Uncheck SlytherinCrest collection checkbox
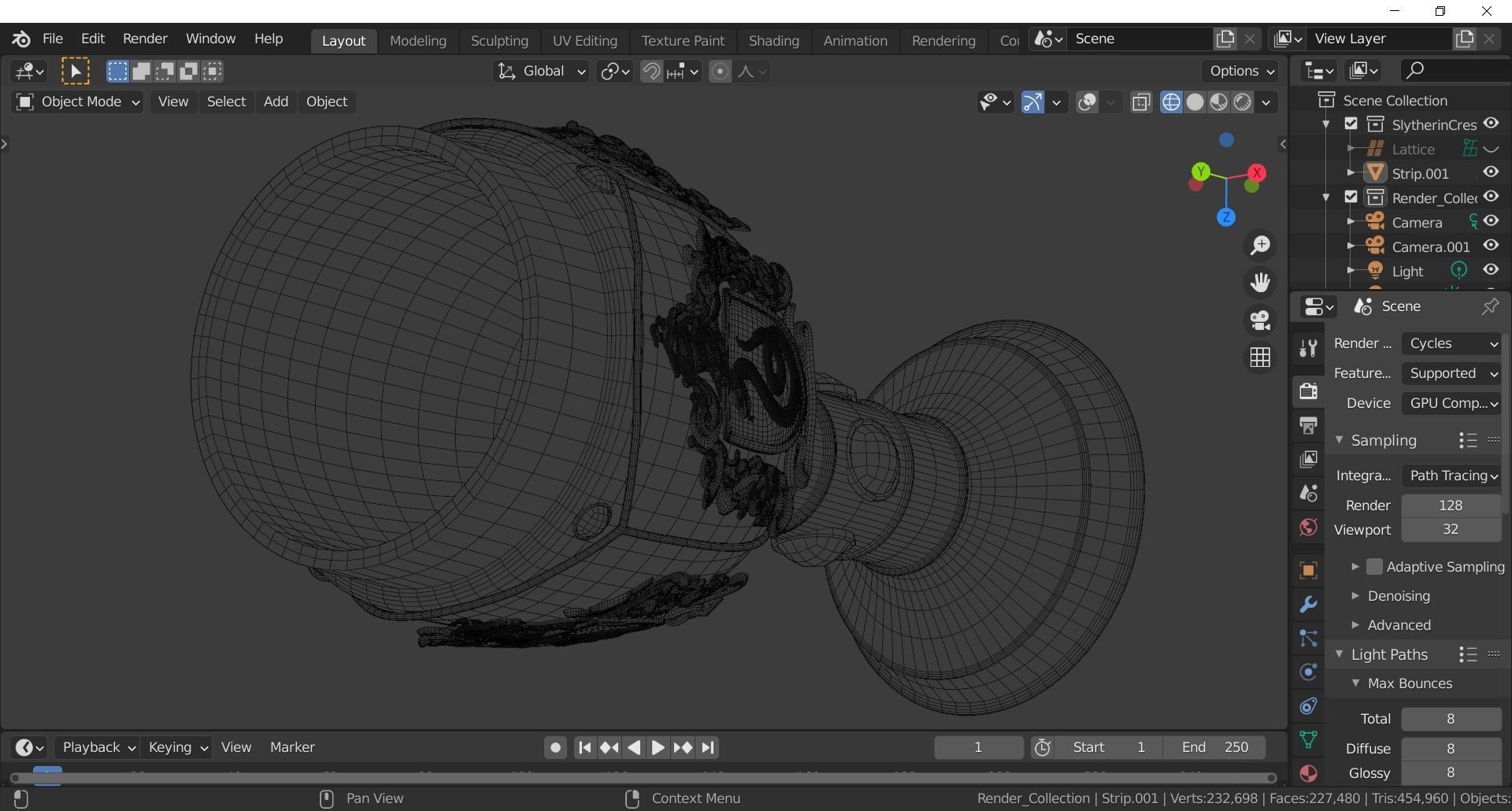1512x811 pixels. [x=1351, y=124]
